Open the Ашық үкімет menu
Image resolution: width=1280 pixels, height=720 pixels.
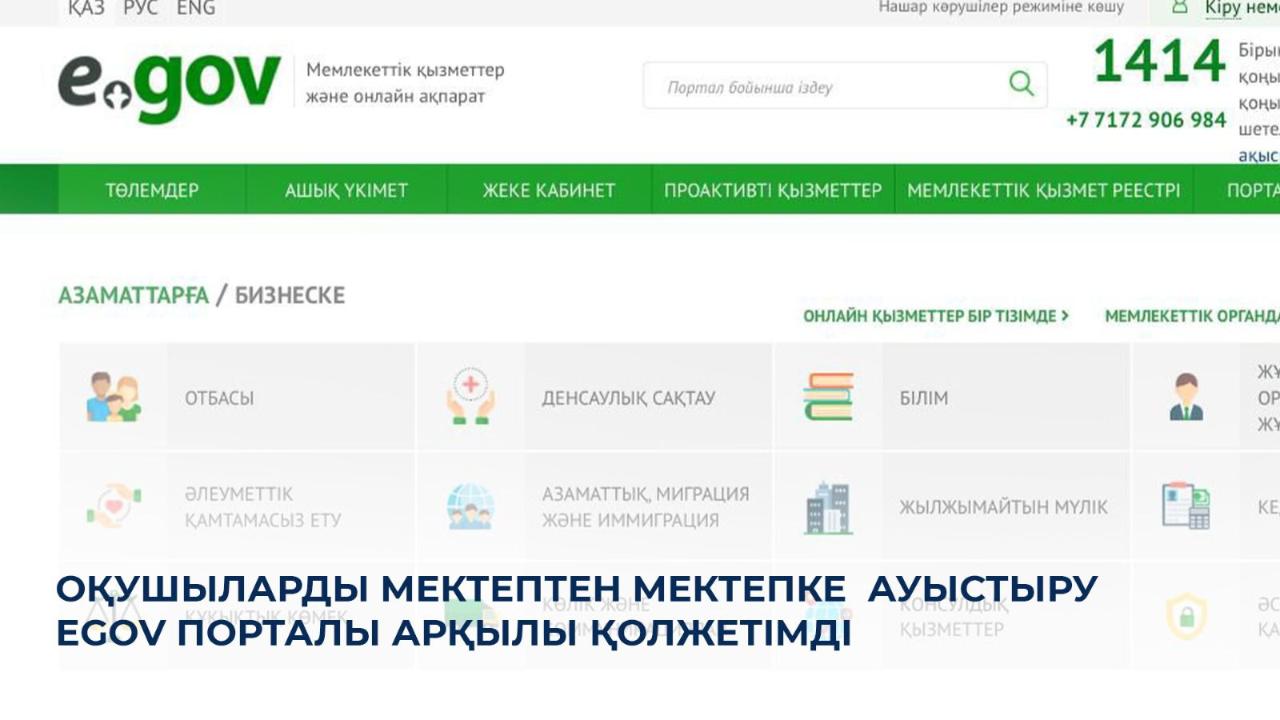[x=346, y=190]
